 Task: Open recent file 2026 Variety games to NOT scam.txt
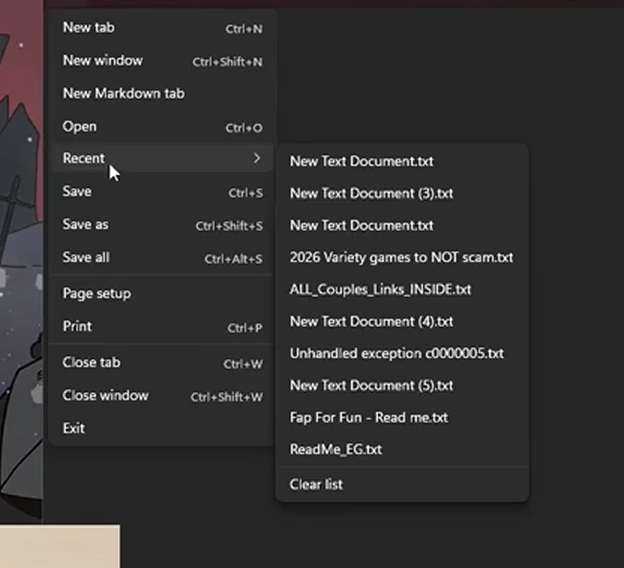click(x=402, y=258)
